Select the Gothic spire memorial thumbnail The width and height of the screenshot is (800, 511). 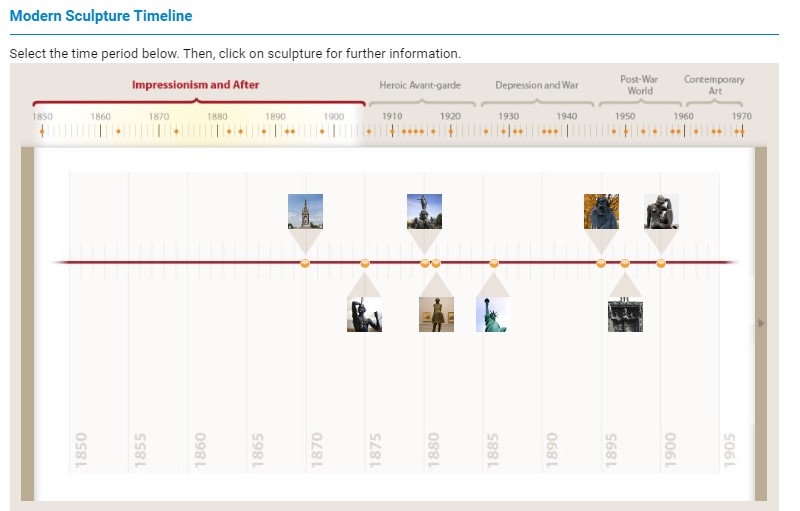coord(305,211)
